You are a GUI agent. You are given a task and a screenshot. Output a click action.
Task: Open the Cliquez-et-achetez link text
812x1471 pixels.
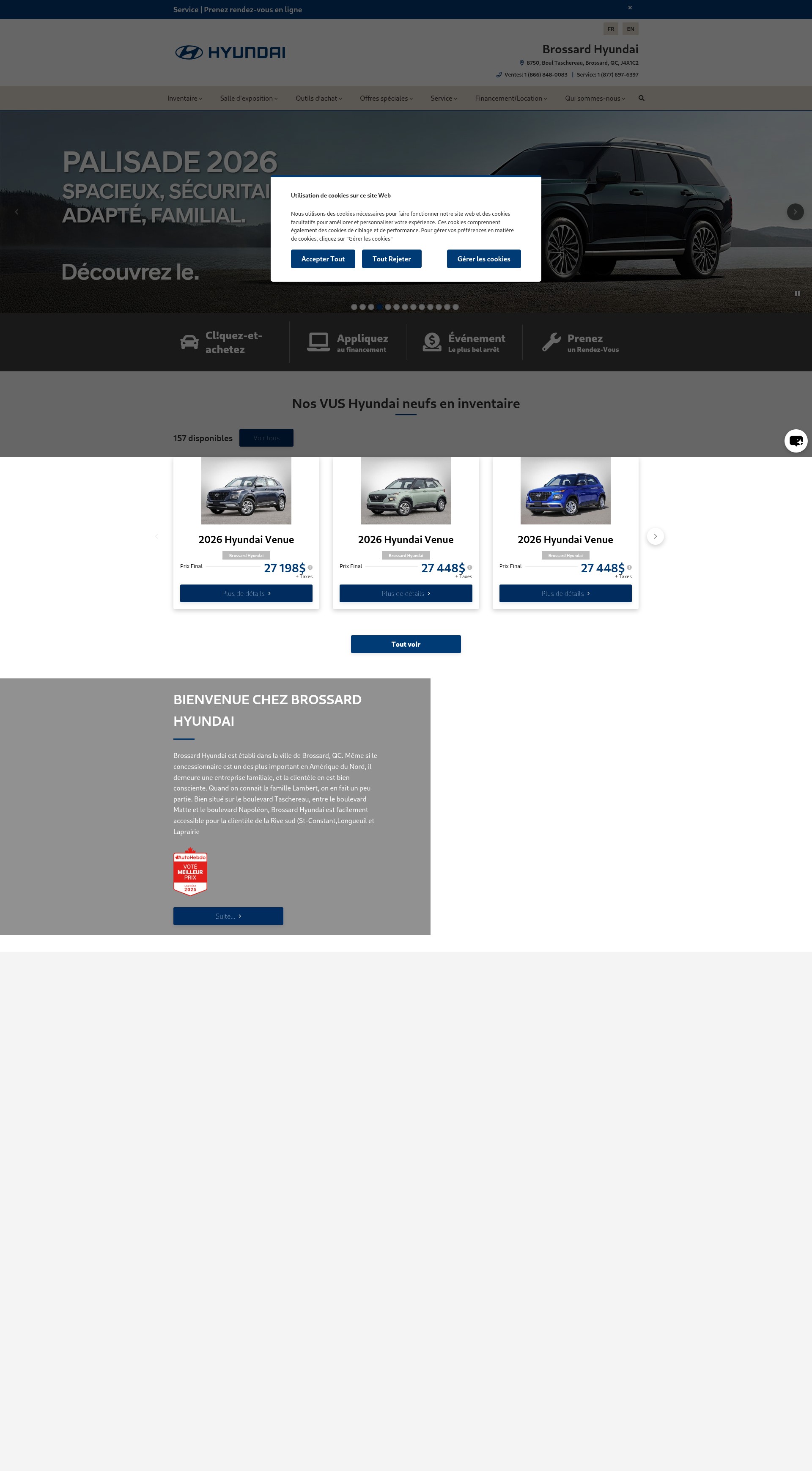point(233,343)
